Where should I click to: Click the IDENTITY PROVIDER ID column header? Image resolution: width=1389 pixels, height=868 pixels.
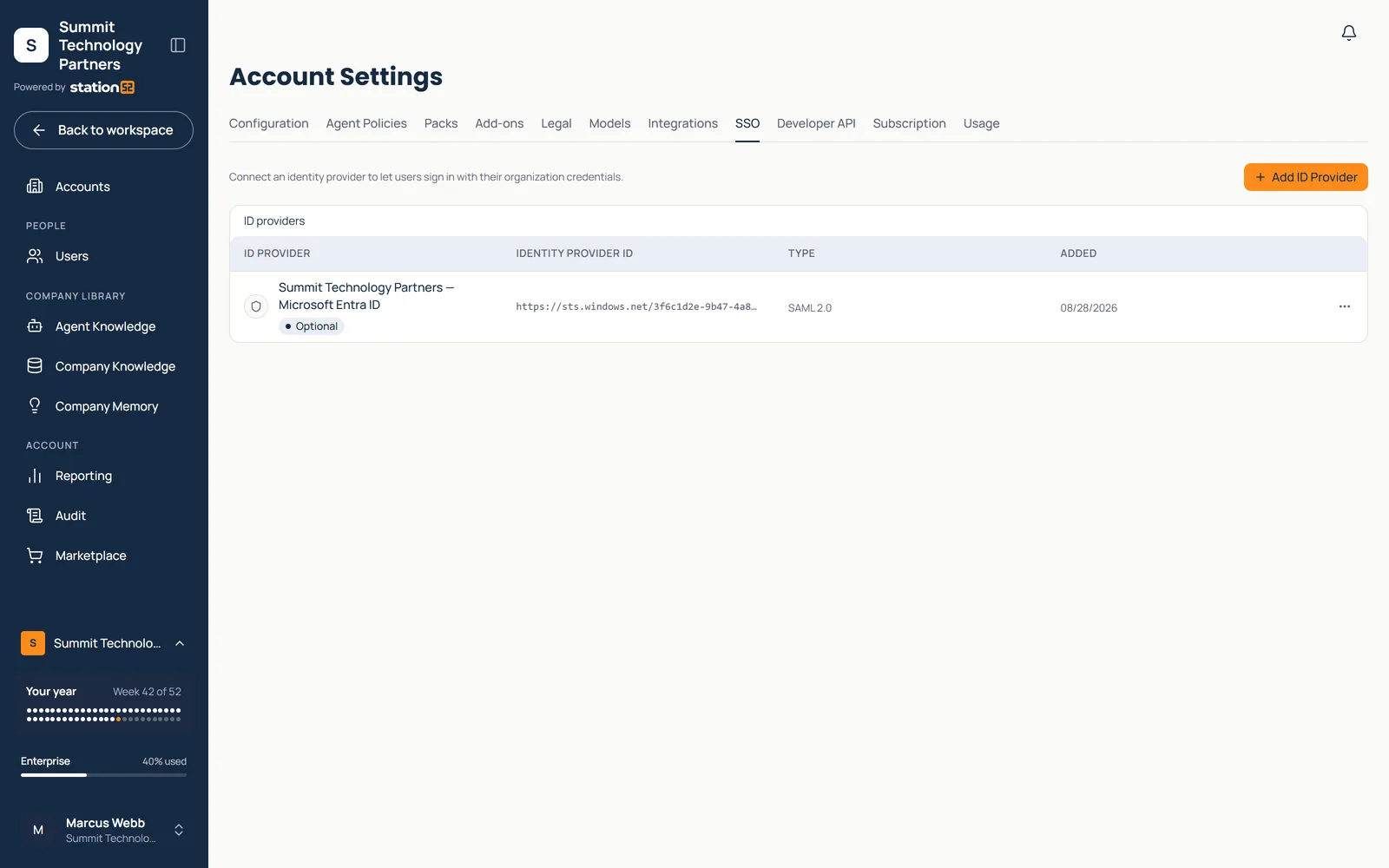[x=575, y=253]
